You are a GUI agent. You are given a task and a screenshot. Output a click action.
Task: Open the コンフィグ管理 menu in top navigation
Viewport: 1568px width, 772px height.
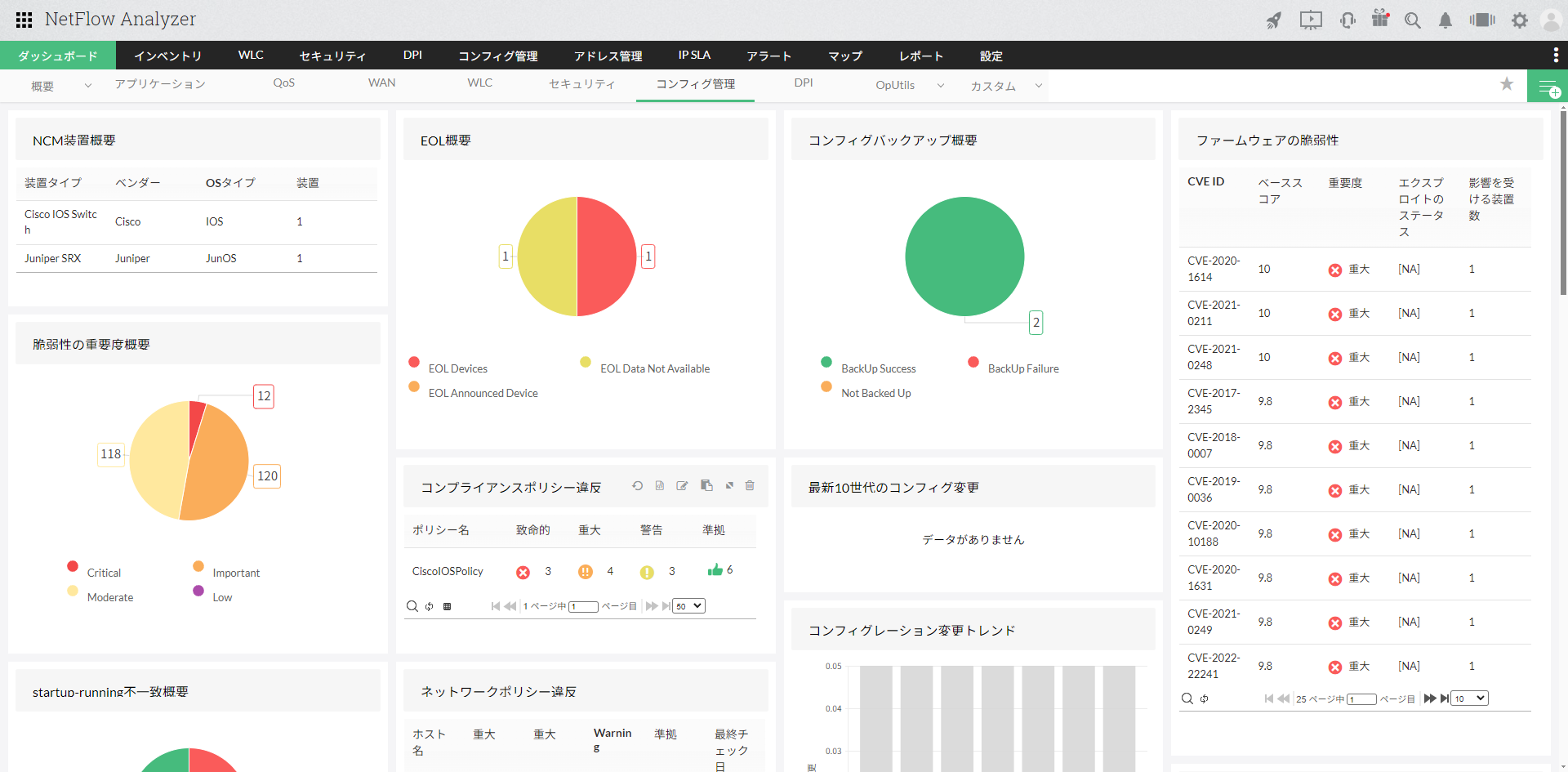tap(498, 55)
